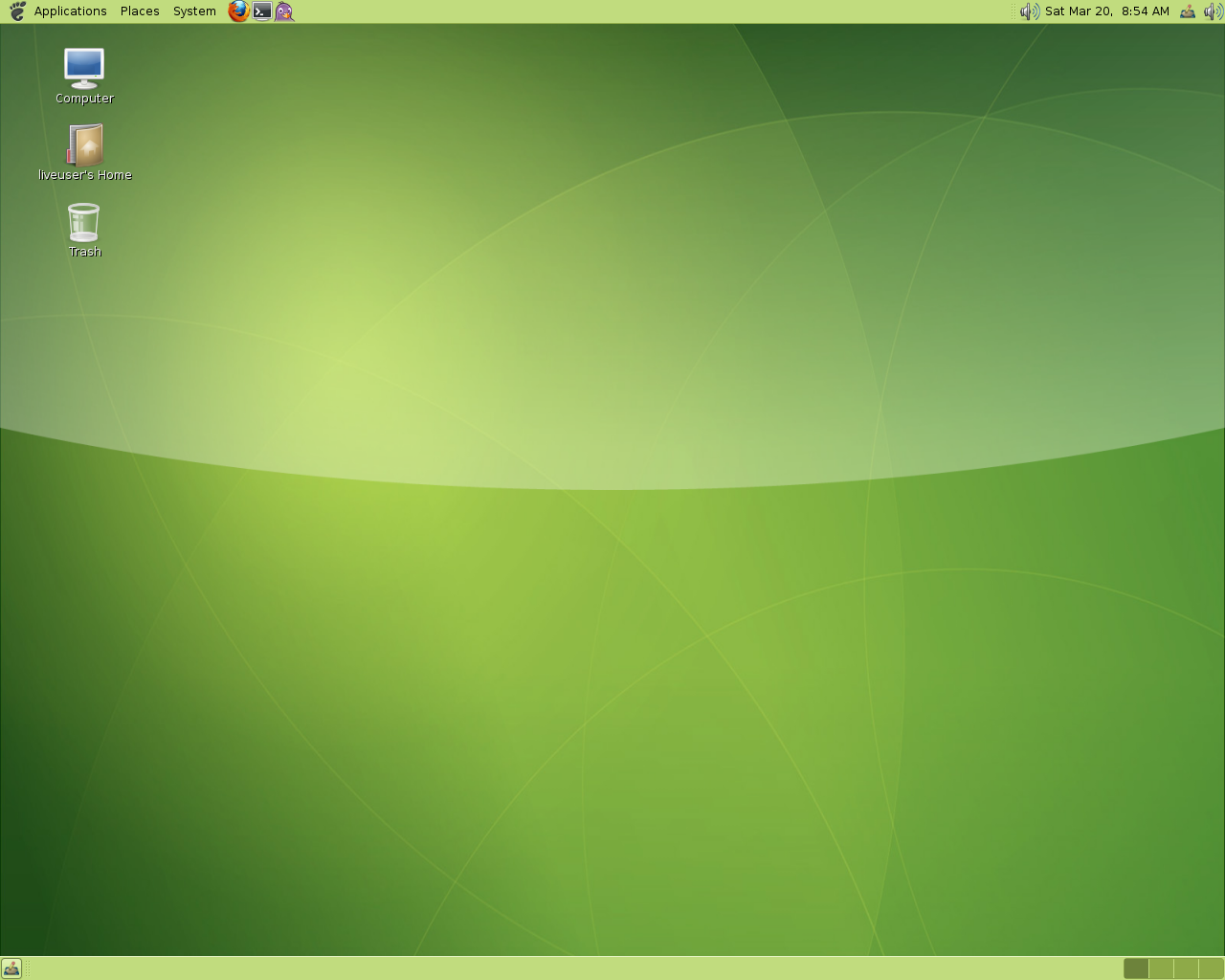Image resolution: width=1225 pixels, height=980 pixels.
Task: Open the Terminal launcher in the top panel
Action: tap(261, 11)
